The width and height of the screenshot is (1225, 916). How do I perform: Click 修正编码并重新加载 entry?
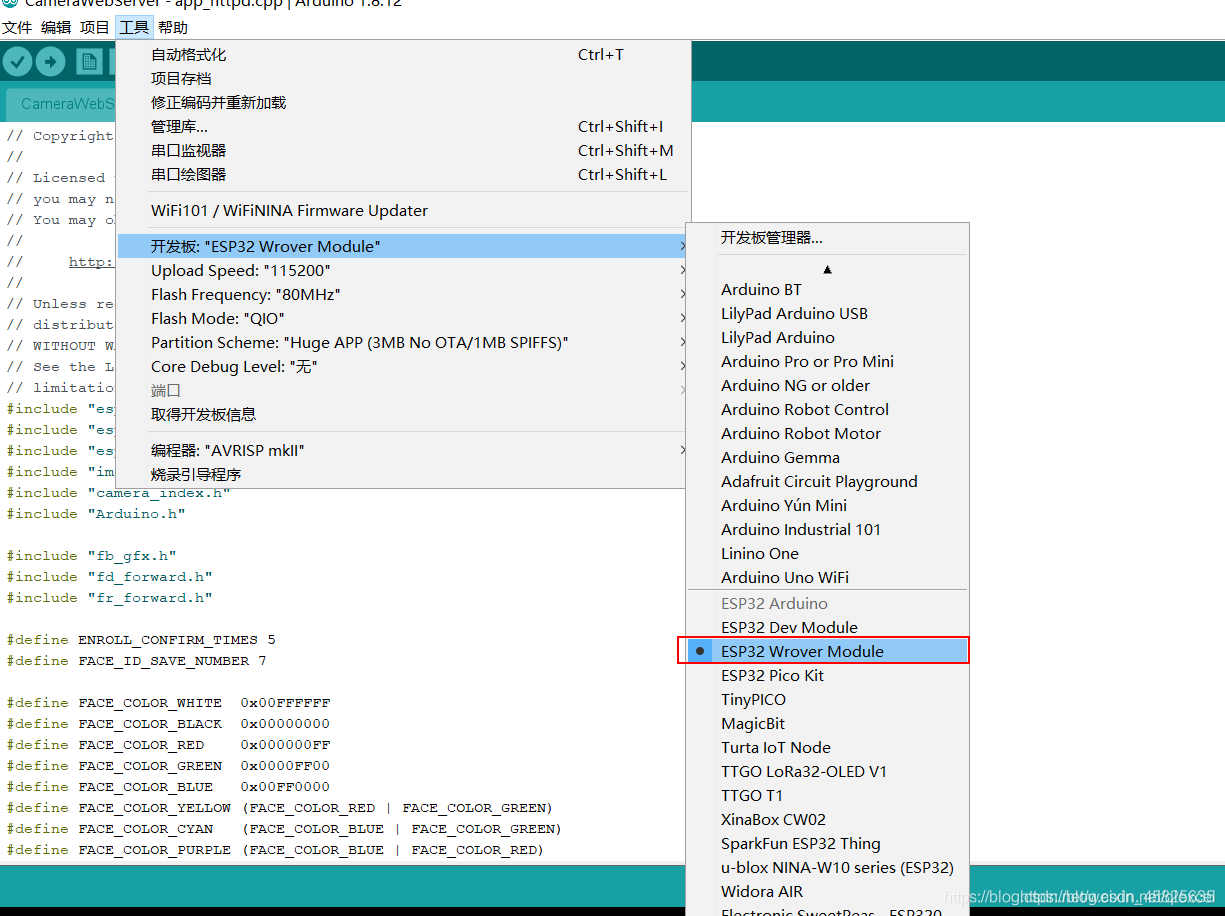tap(403, 103)
